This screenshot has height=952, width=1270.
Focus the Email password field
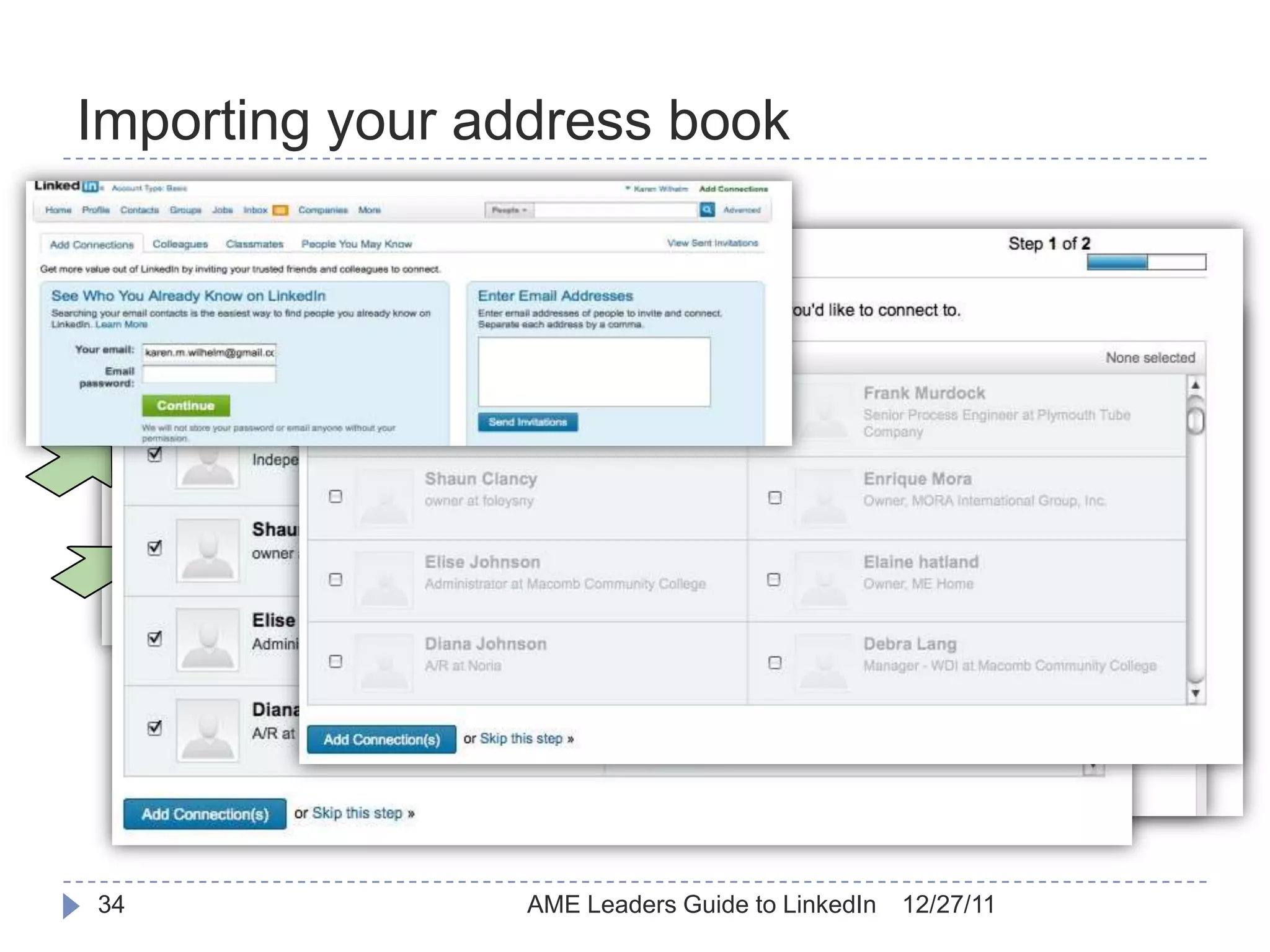click(x=209, y=374)
